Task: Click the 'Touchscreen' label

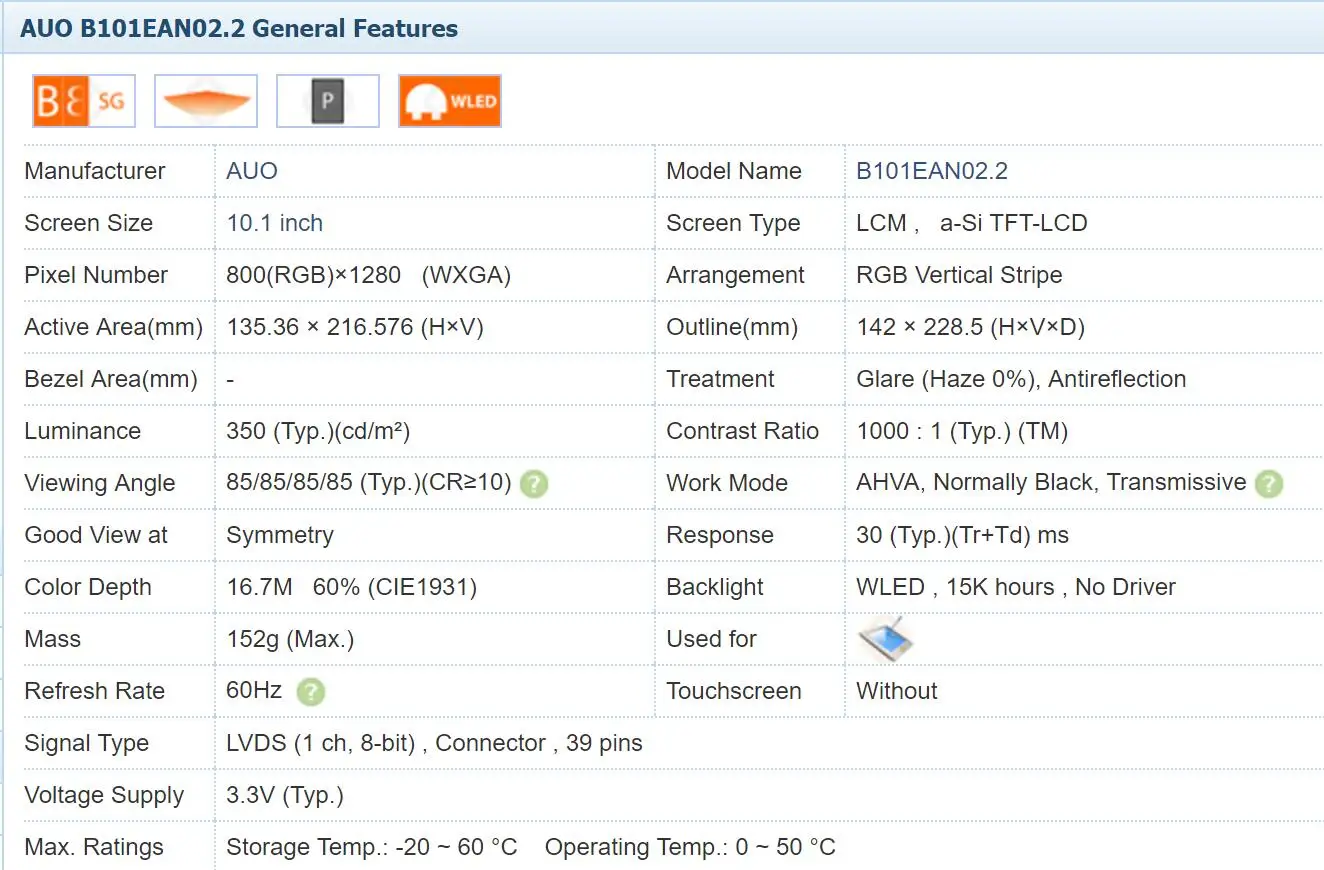Action: pos(734,691)
